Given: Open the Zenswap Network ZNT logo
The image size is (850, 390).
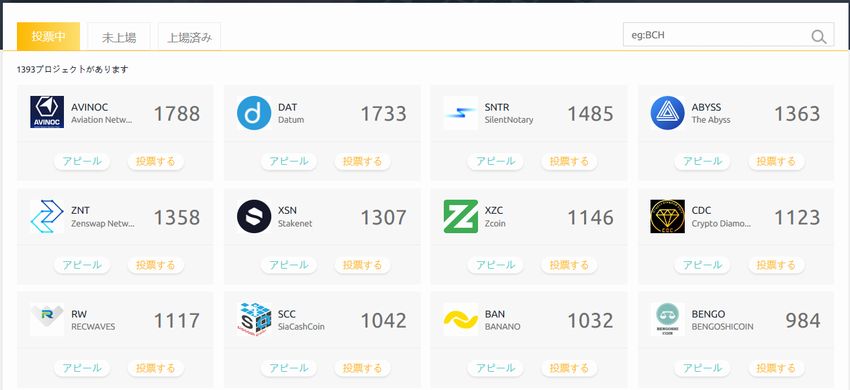Looking at the screenshot, I should (47, 216).
